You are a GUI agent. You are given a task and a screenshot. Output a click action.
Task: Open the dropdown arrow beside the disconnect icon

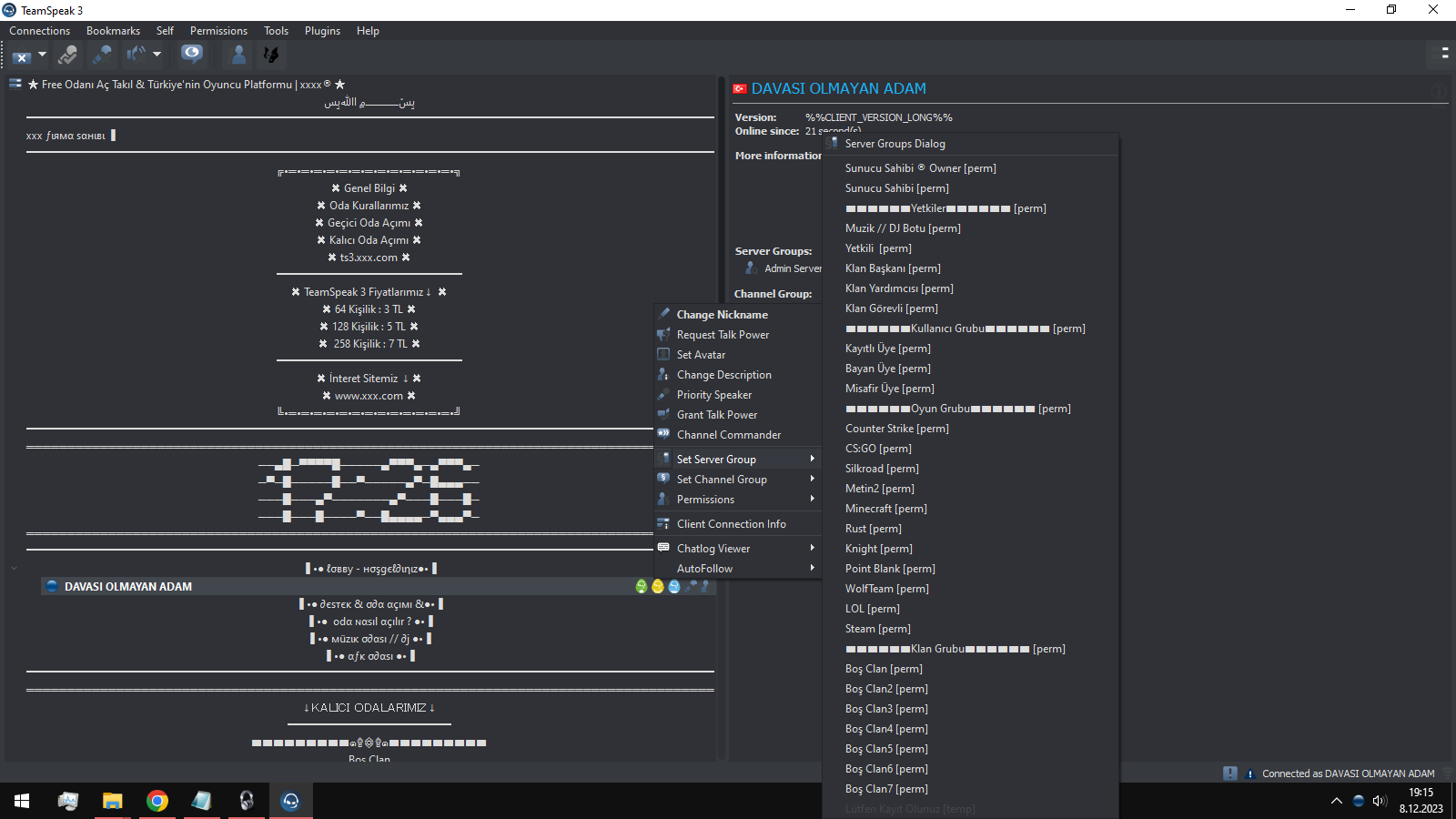[42, 55]
